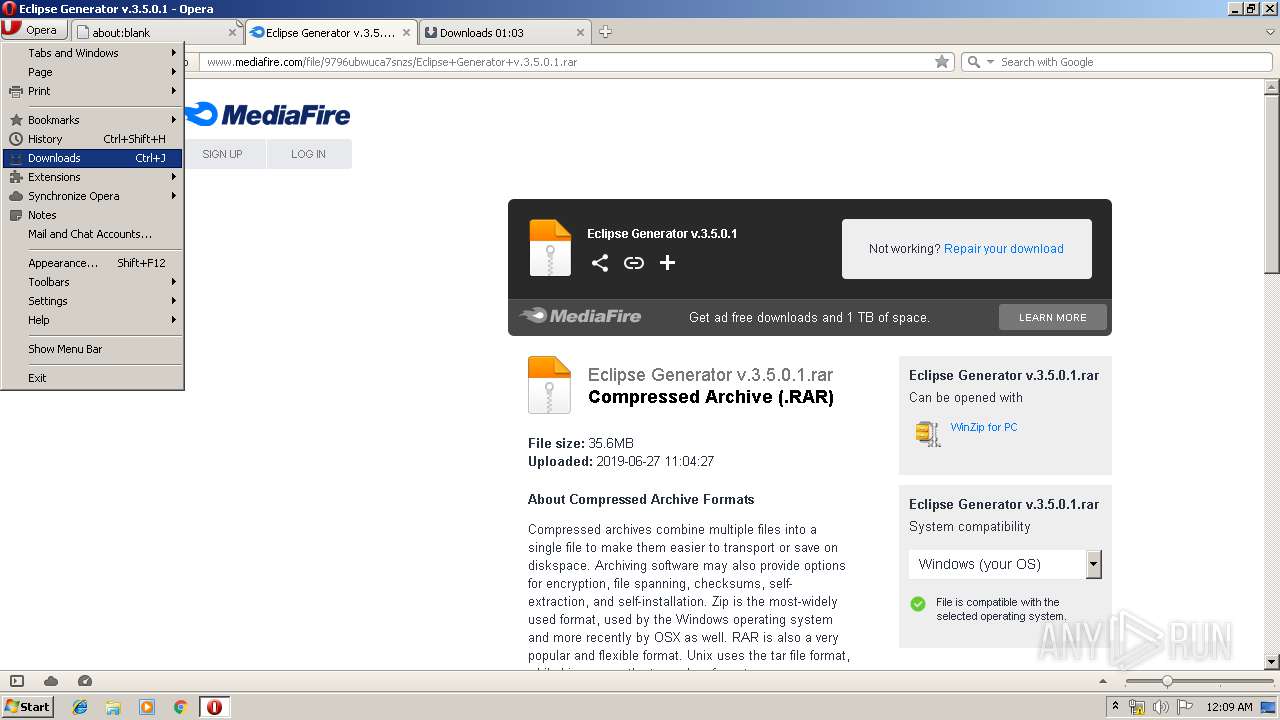Select History in the Opera menu

pos(92,139)
